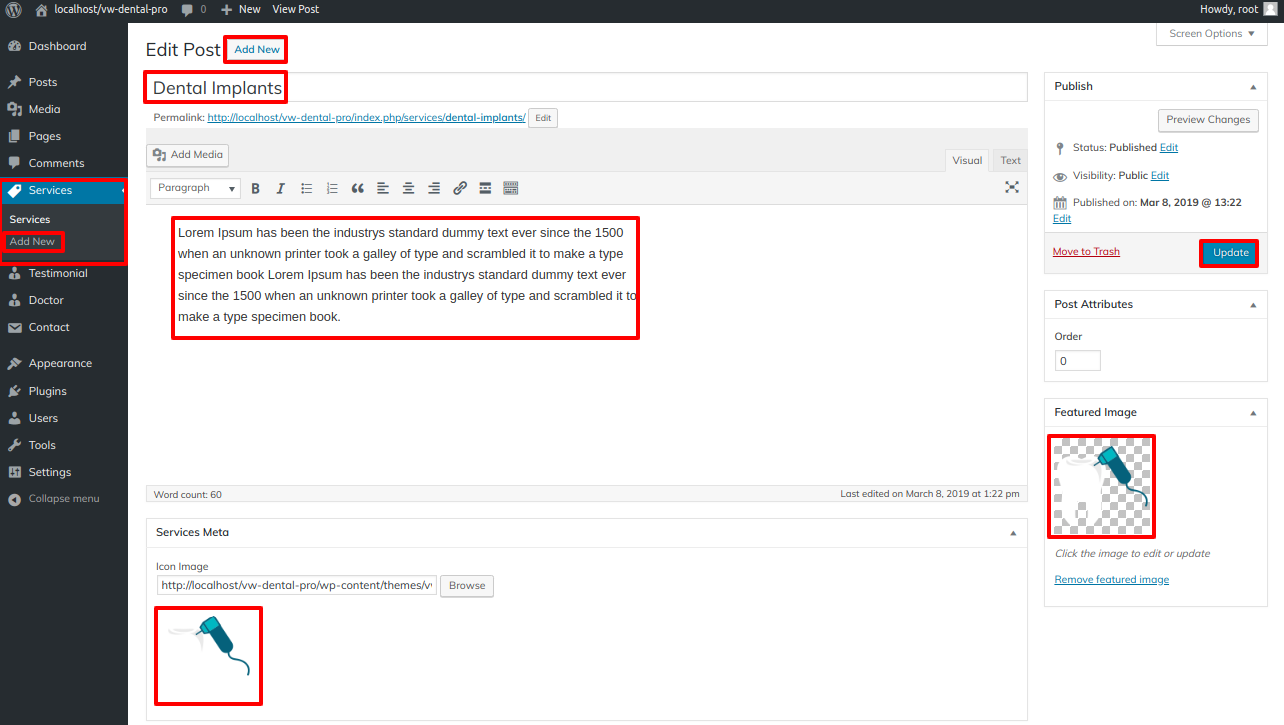Align text to the right

click(x=434, y=188)
